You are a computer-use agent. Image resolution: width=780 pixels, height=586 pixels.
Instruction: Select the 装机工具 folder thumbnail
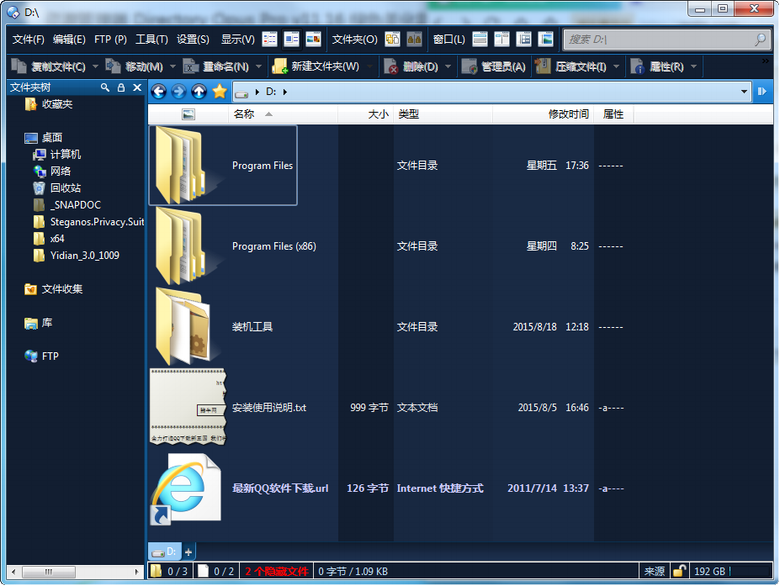pyautogui.click(x=181, y=327)
